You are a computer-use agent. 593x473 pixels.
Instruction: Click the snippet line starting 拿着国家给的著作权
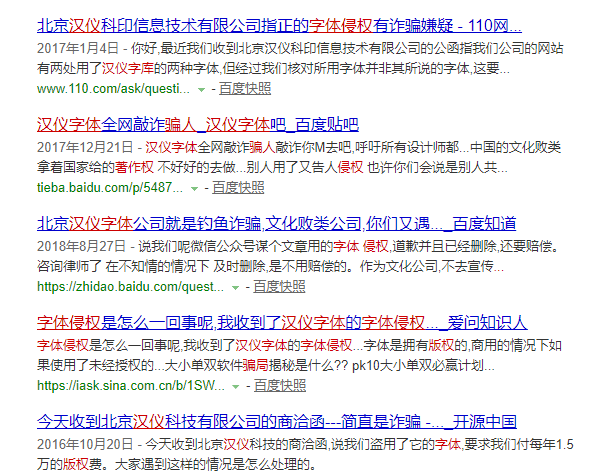[272, 167]
